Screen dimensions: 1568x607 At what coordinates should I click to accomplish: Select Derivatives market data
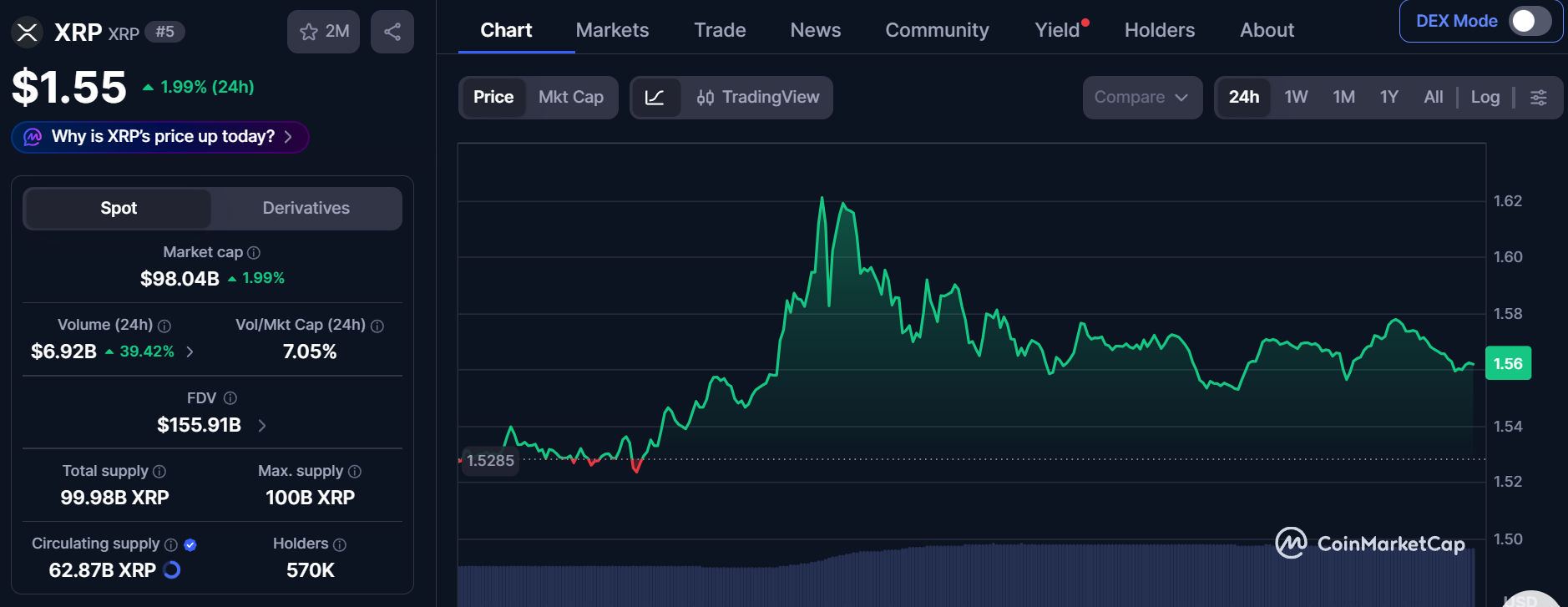(x=306, y=209)
